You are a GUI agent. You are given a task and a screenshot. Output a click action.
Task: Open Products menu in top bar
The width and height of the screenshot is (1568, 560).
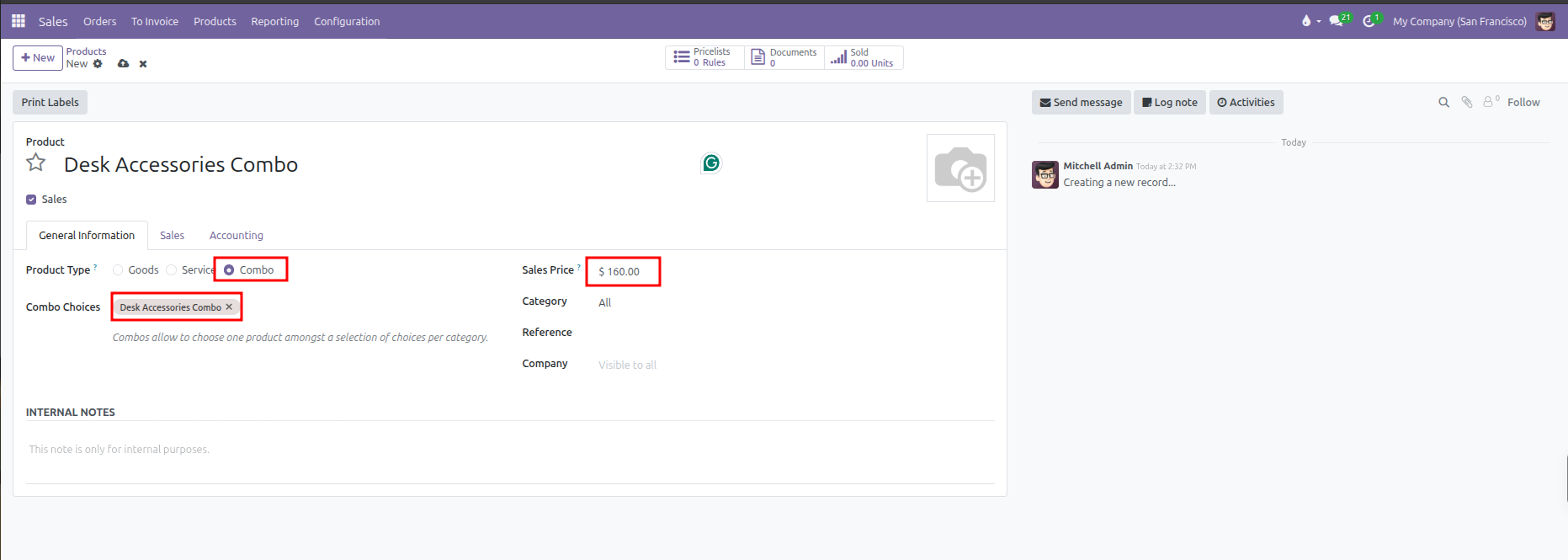(x=215, y=21)
